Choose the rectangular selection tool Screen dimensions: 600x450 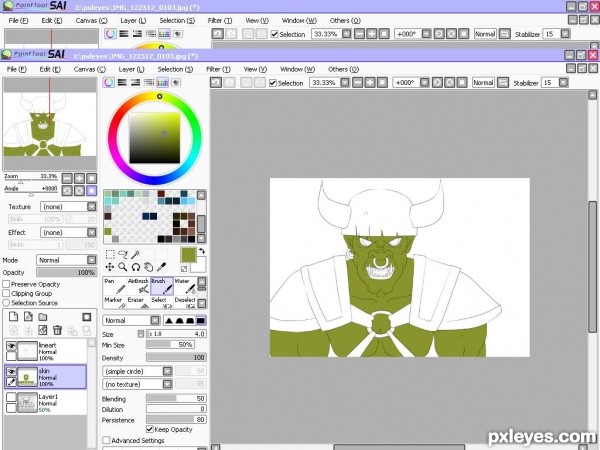tap(110, 254)
